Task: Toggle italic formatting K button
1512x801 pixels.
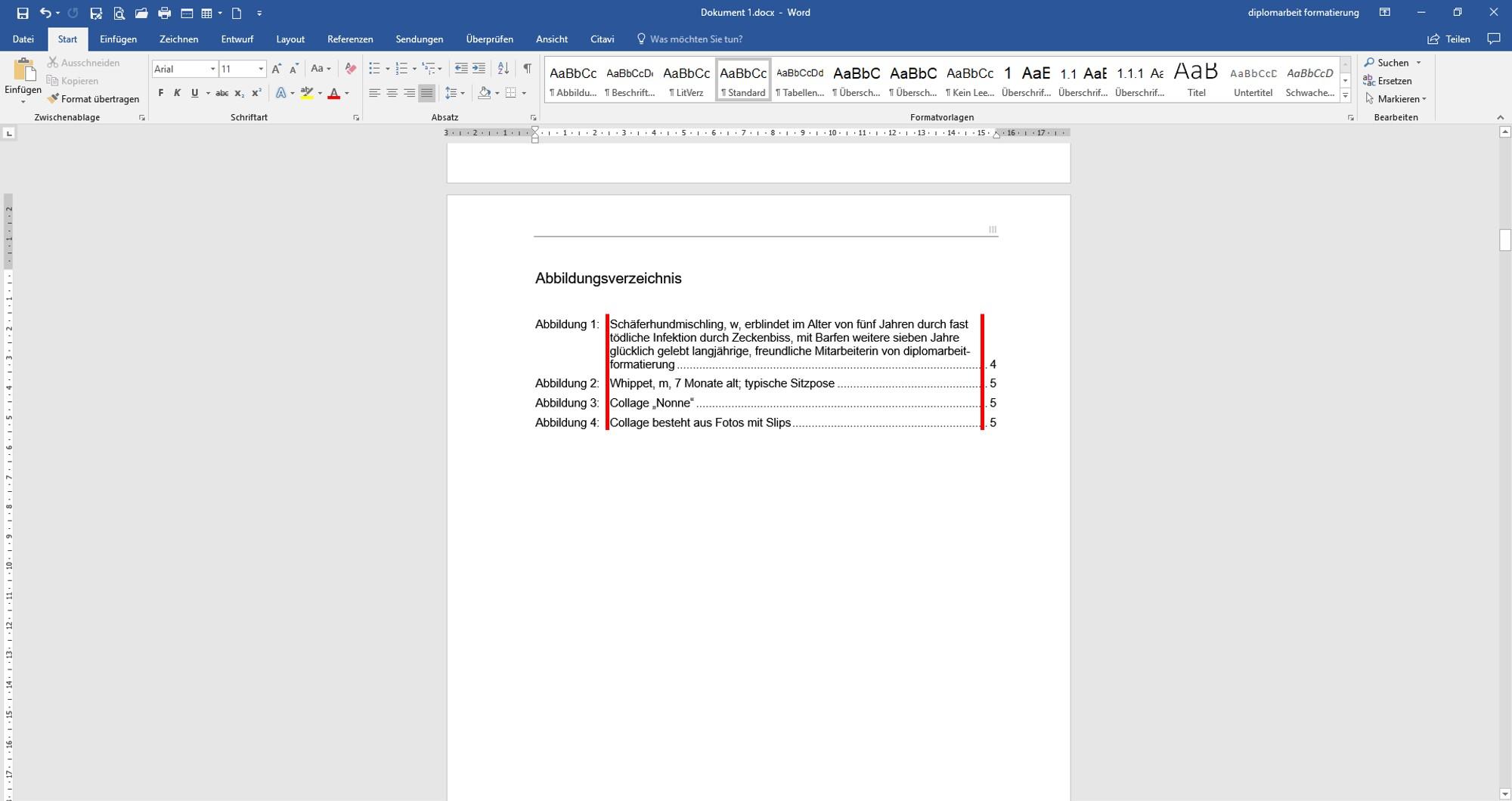Action: pyautogui.click(x=177, y=93)
